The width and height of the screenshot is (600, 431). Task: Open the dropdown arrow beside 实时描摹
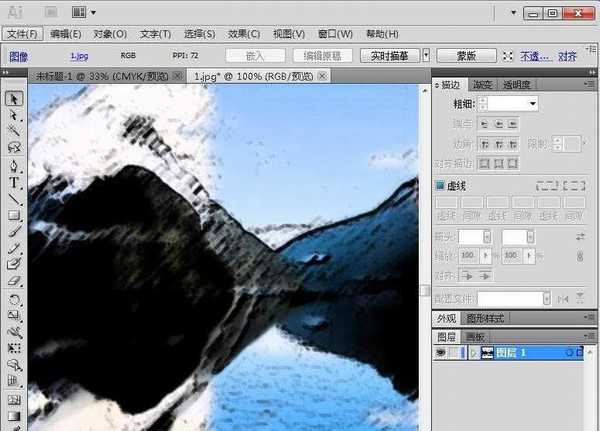click(x=426, y=55)
